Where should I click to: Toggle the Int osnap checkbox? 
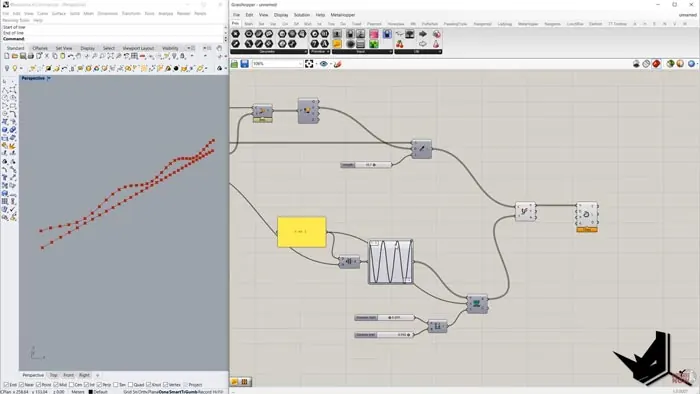click(x=87, y=385)
